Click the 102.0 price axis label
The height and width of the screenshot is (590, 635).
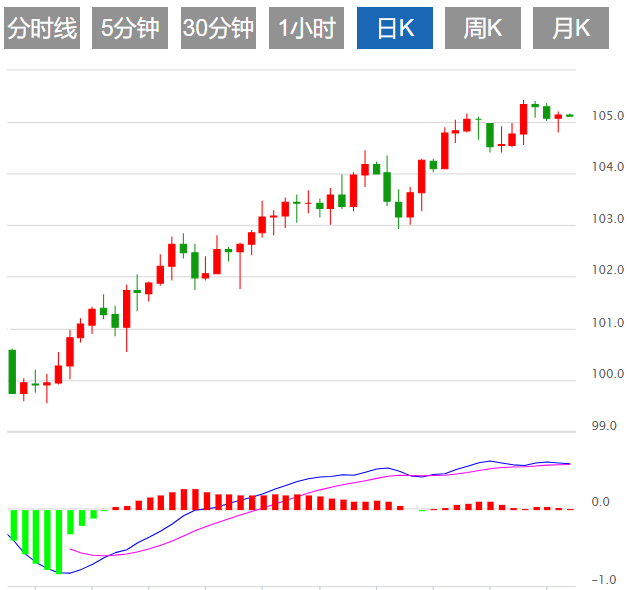coord(607,270)
